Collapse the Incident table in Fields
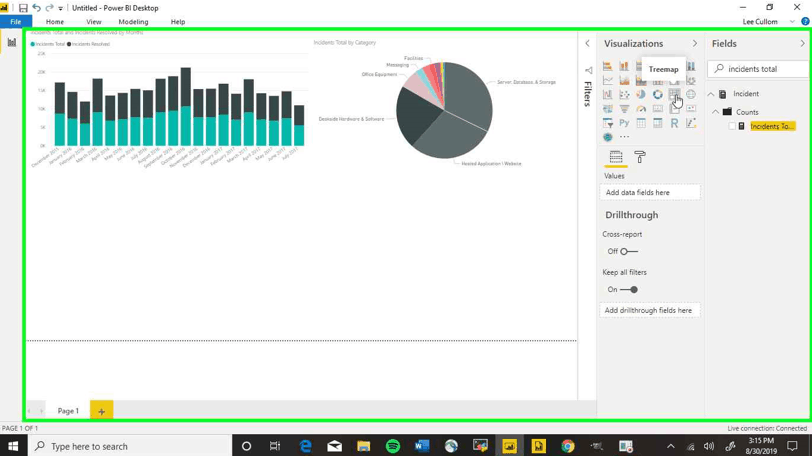812x456 pixels. tap(710, 94)
